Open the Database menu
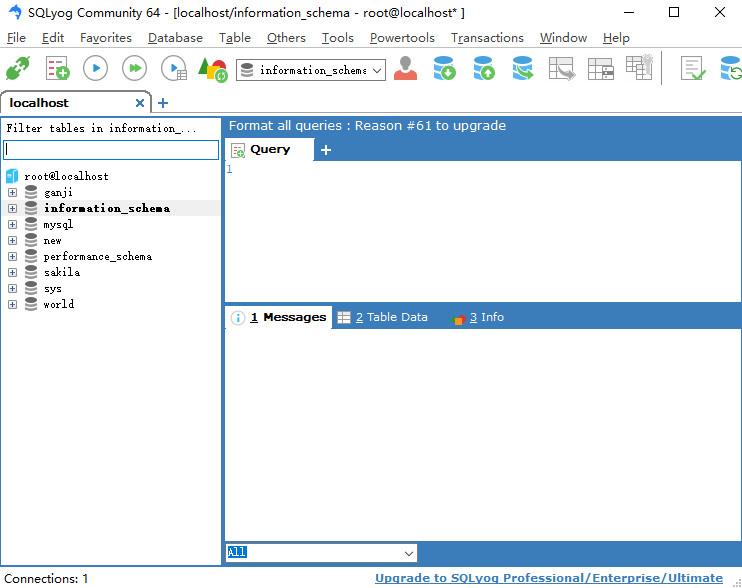This screenshot has height=588, width=742. pyautogui.click(x=175, y=38)
